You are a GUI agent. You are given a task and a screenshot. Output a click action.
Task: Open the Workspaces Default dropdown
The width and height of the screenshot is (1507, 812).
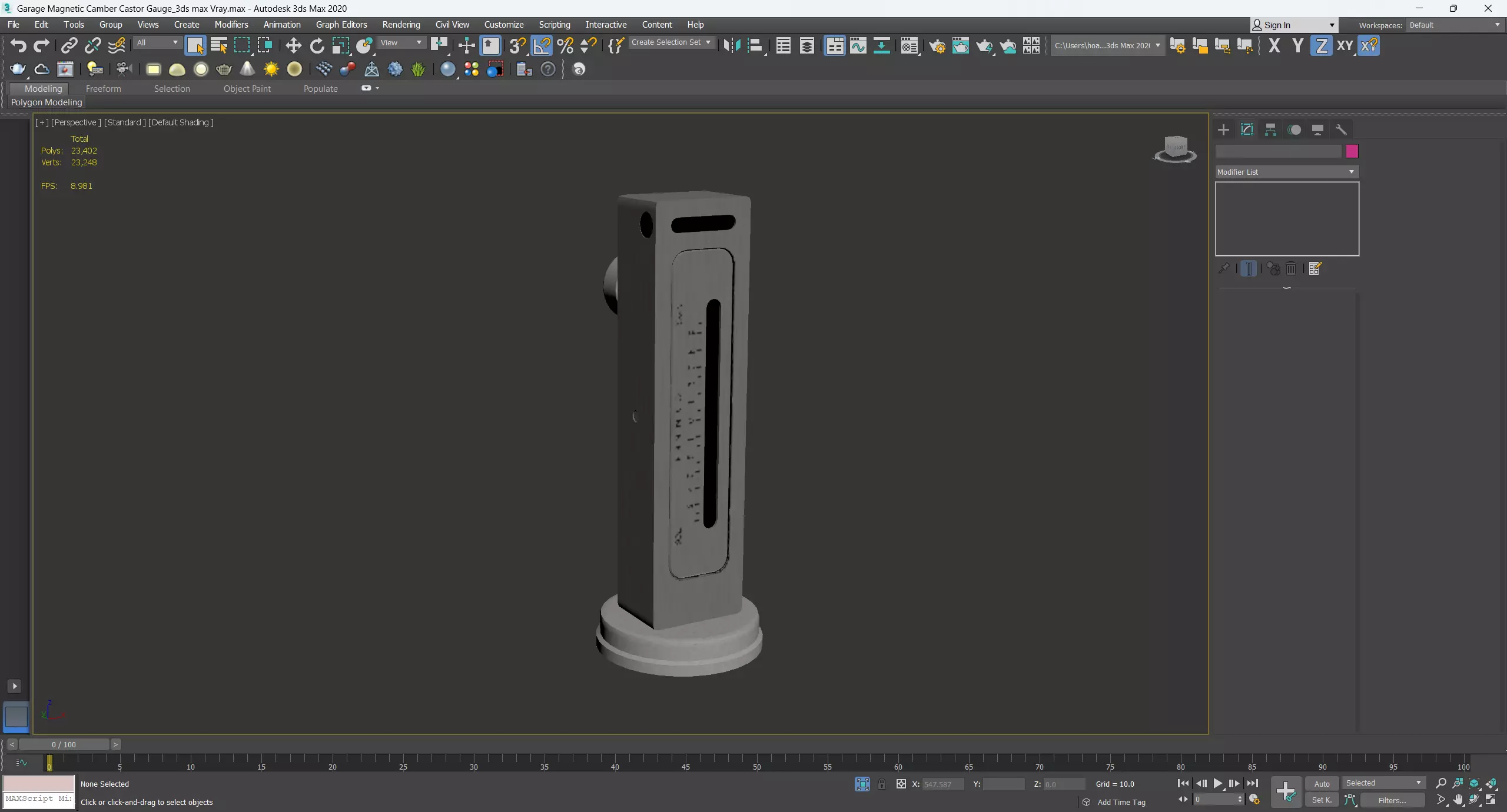click(1454, 25)
